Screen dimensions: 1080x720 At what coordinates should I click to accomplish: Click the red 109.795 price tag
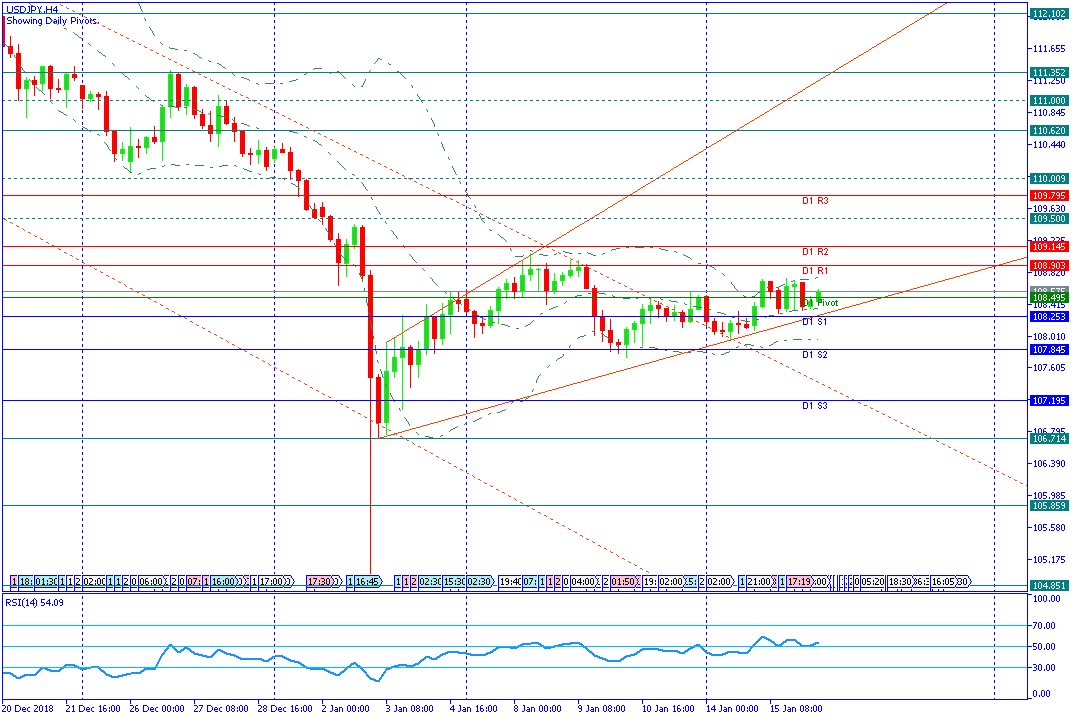coord(1049,196)
